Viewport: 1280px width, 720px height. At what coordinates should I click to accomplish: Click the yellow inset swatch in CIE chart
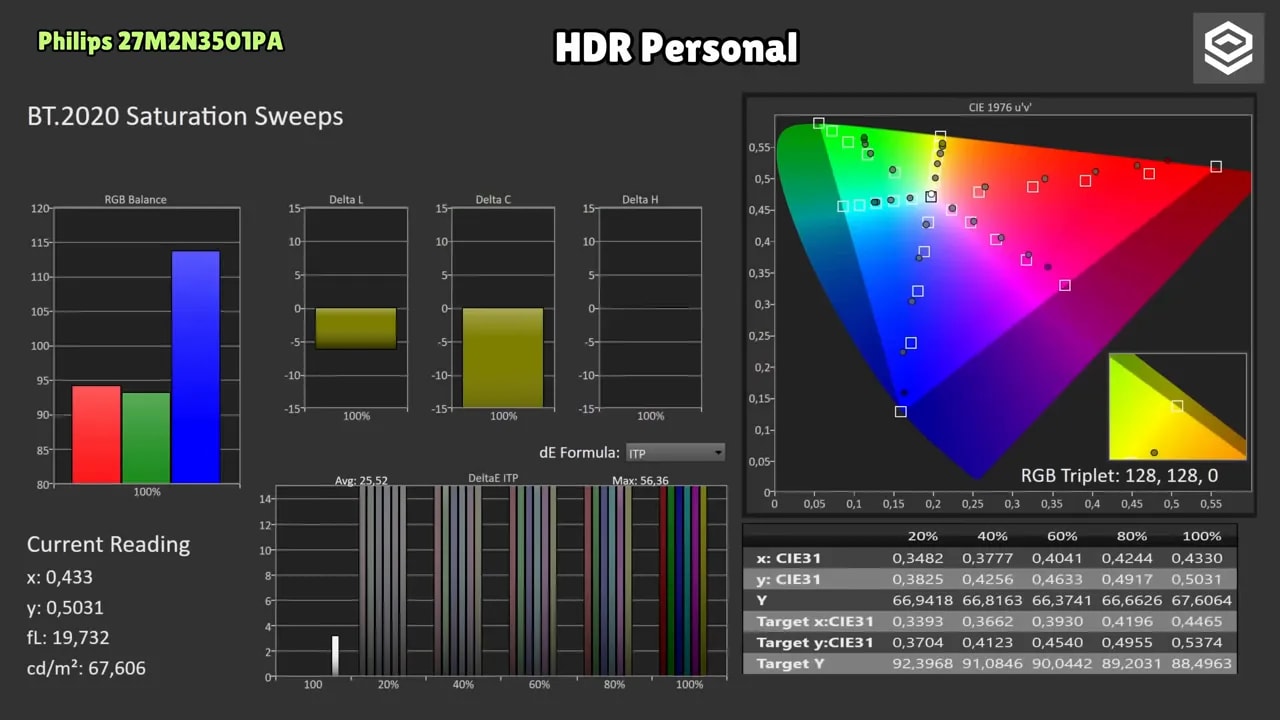pos(1178,406)
